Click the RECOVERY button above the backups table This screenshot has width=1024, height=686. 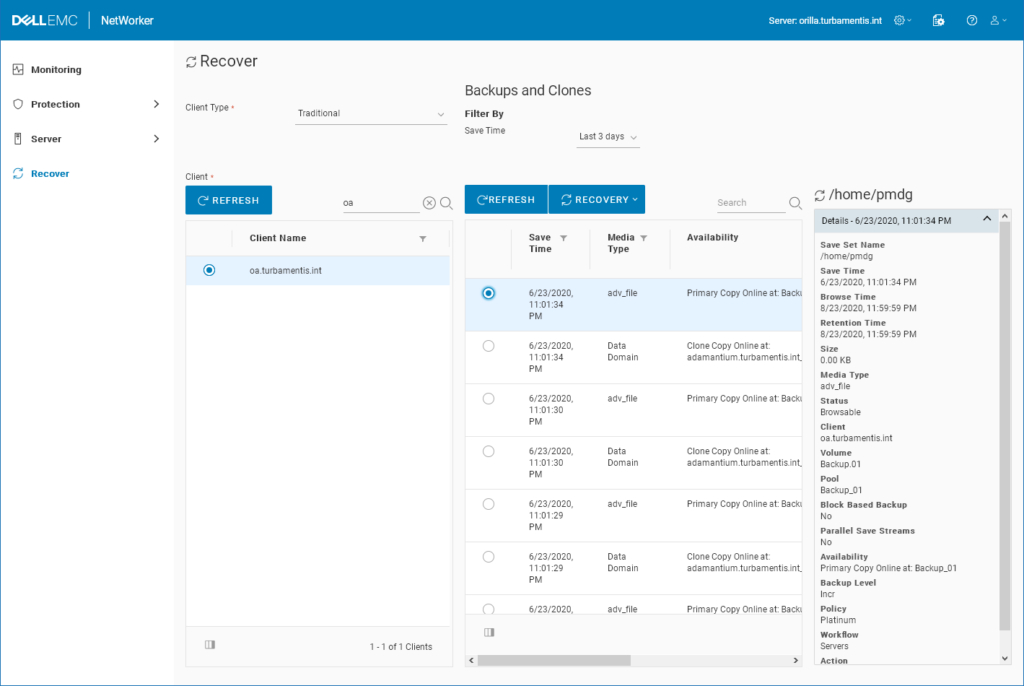597,199
